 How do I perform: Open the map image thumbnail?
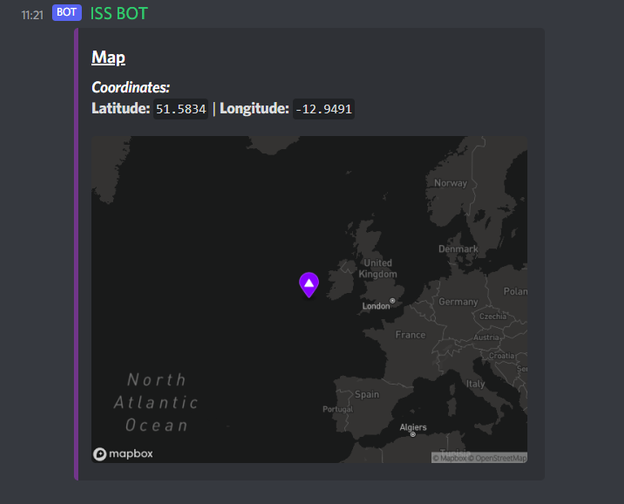pyautogui.click(x=309, y=299)
